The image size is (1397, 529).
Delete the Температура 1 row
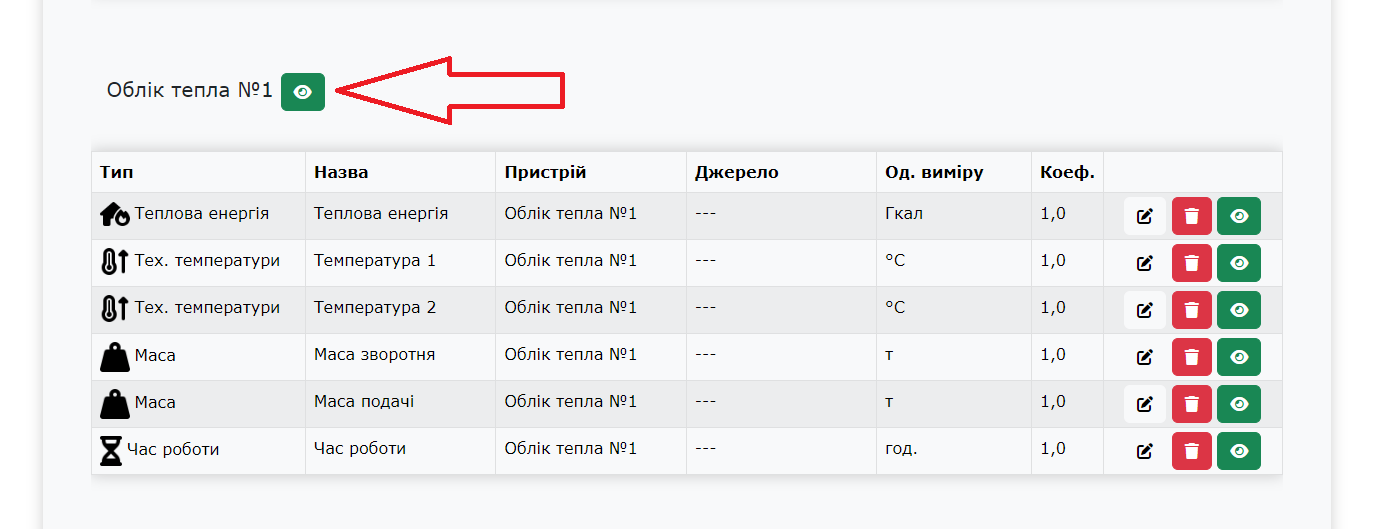(1191, 263)
